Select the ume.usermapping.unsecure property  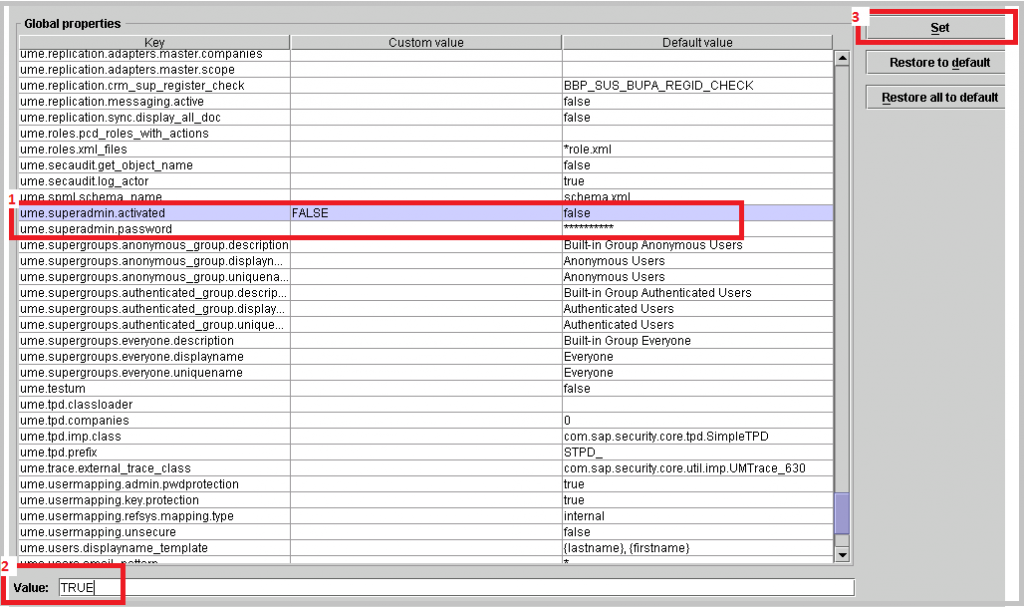click(150, 532)
